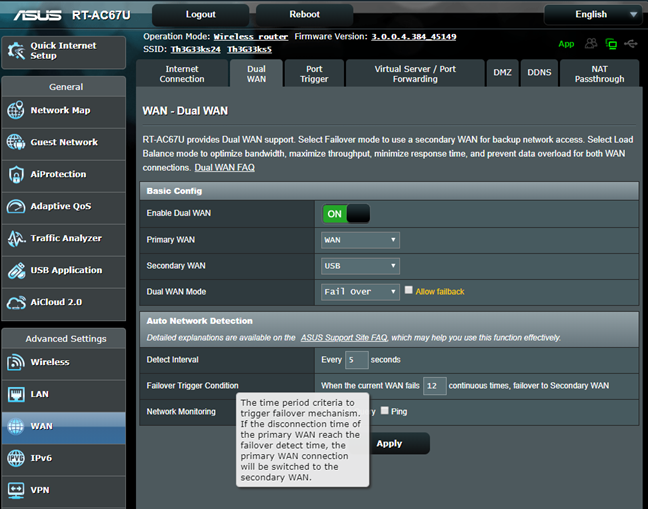This screenshot has width=648, height=509.
Task: Turn off the Enable Dual WAN switch
Action: coord(346,214)
